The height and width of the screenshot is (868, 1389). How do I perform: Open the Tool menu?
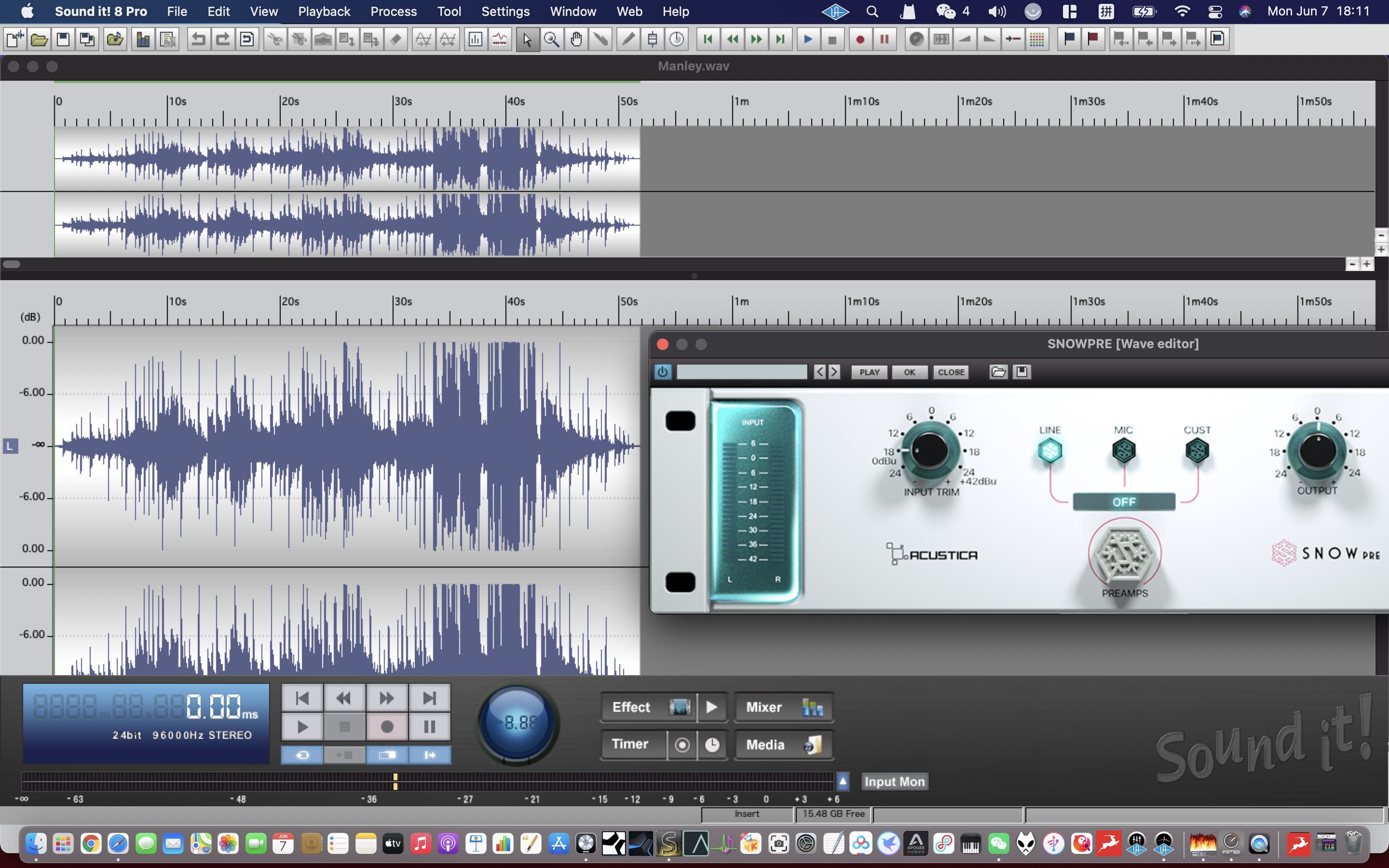click(449, 12)
